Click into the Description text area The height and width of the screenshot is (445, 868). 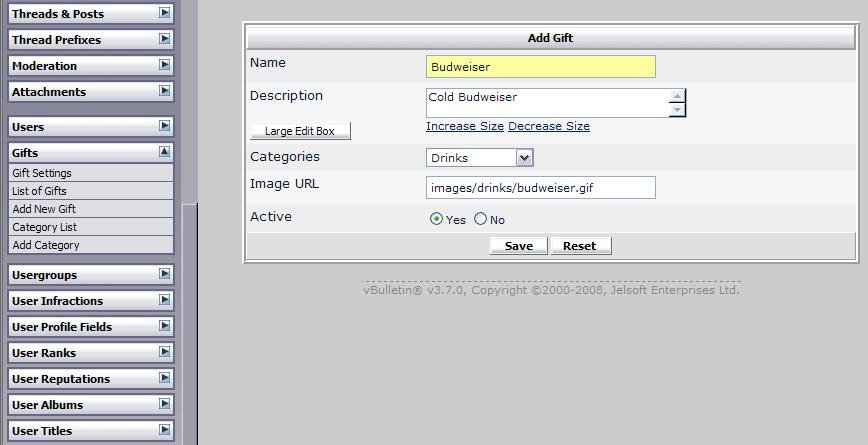click(547, 103)
